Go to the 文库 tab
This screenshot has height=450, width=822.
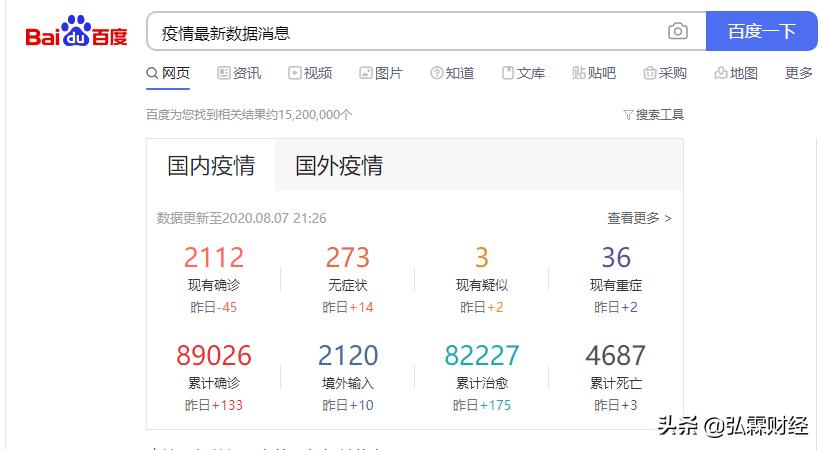point(523,73)
